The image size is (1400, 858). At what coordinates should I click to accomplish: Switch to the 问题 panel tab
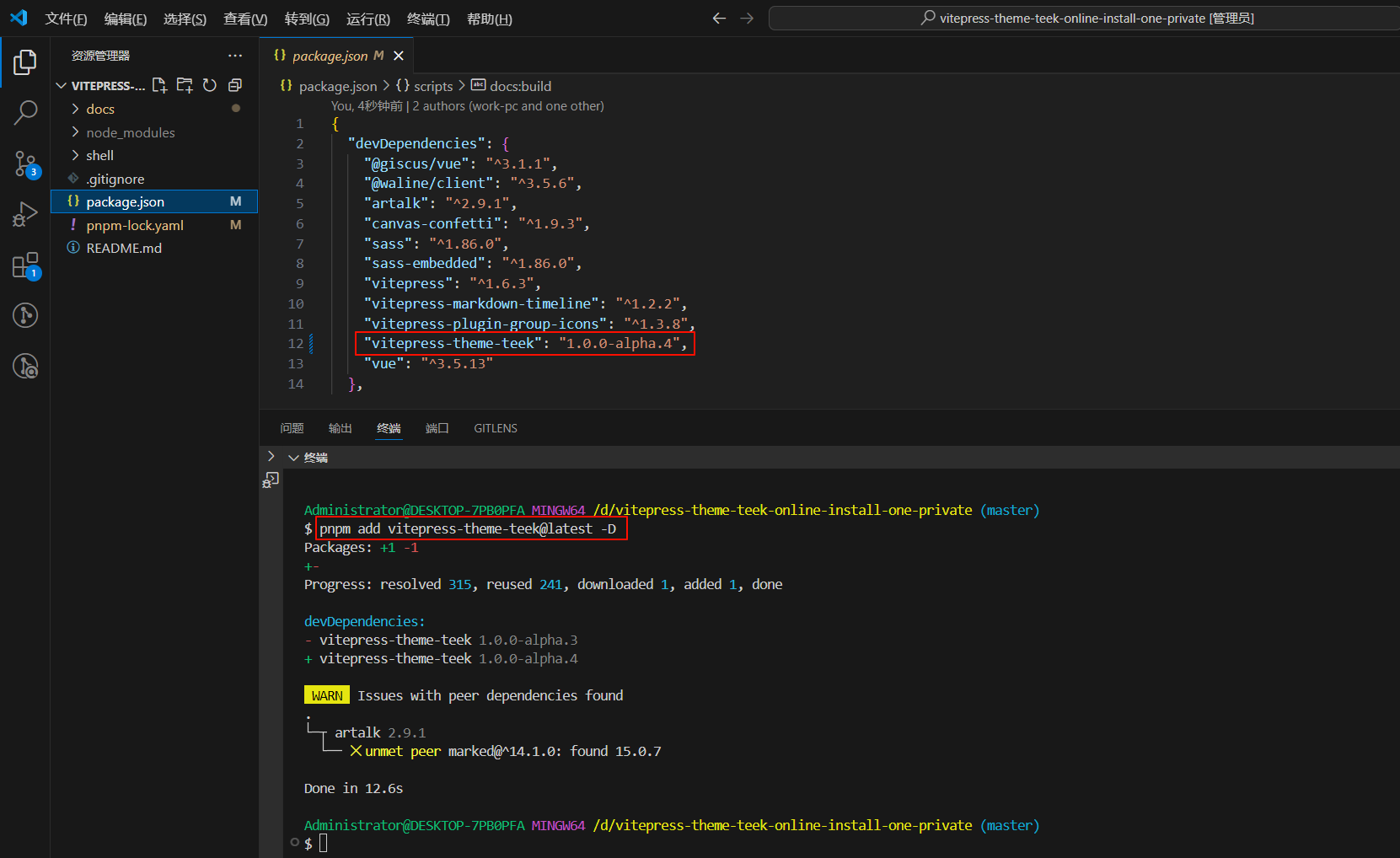click(292, 428)
